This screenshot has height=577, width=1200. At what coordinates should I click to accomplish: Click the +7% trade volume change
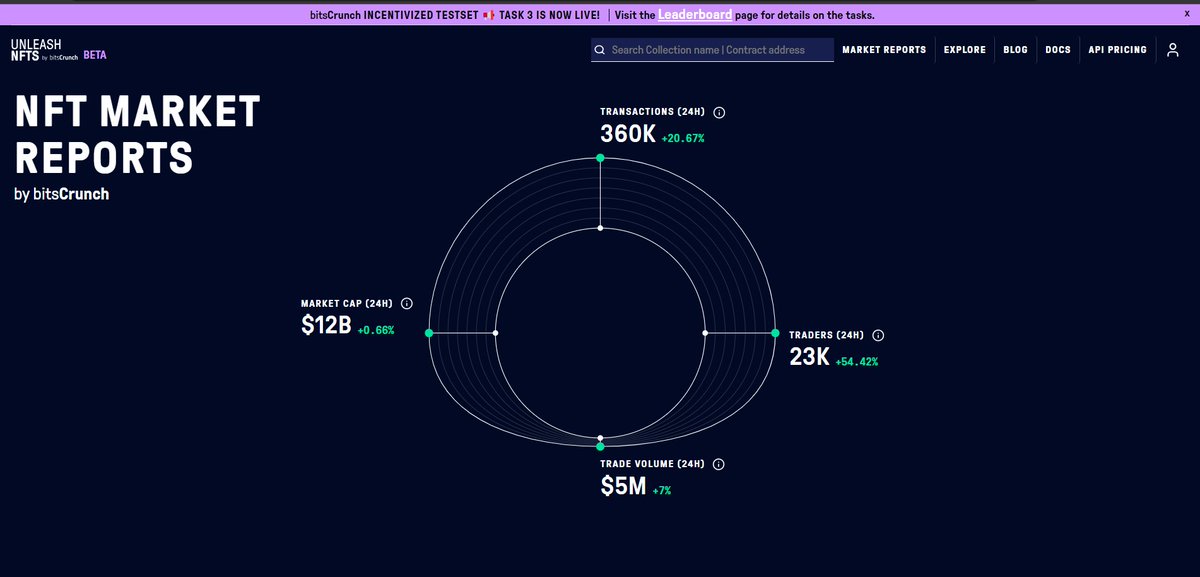click(663, 491)
